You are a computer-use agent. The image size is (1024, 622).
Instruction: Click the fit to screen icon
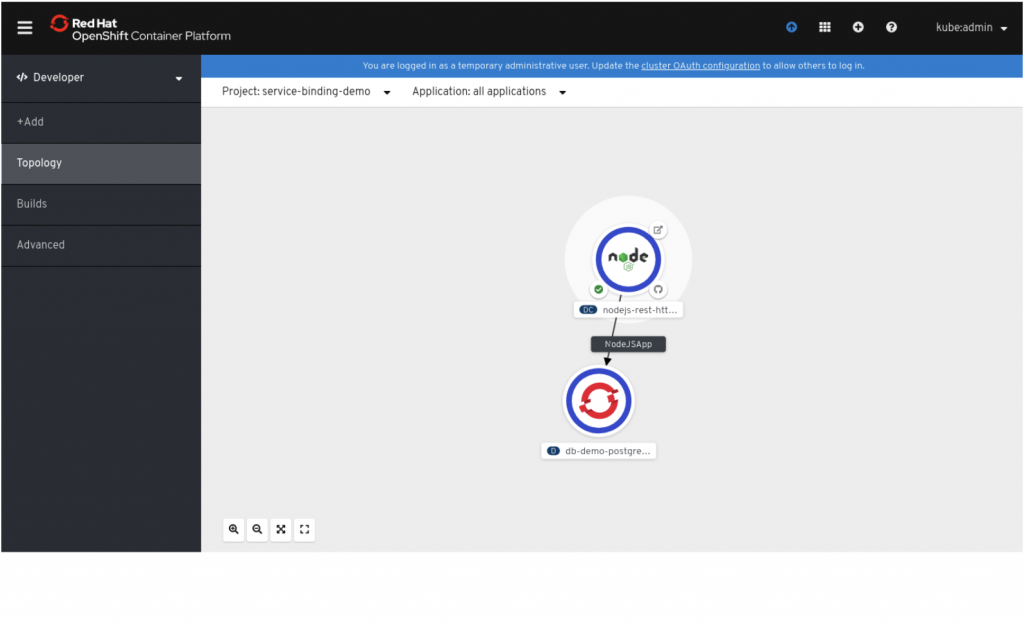281,529
